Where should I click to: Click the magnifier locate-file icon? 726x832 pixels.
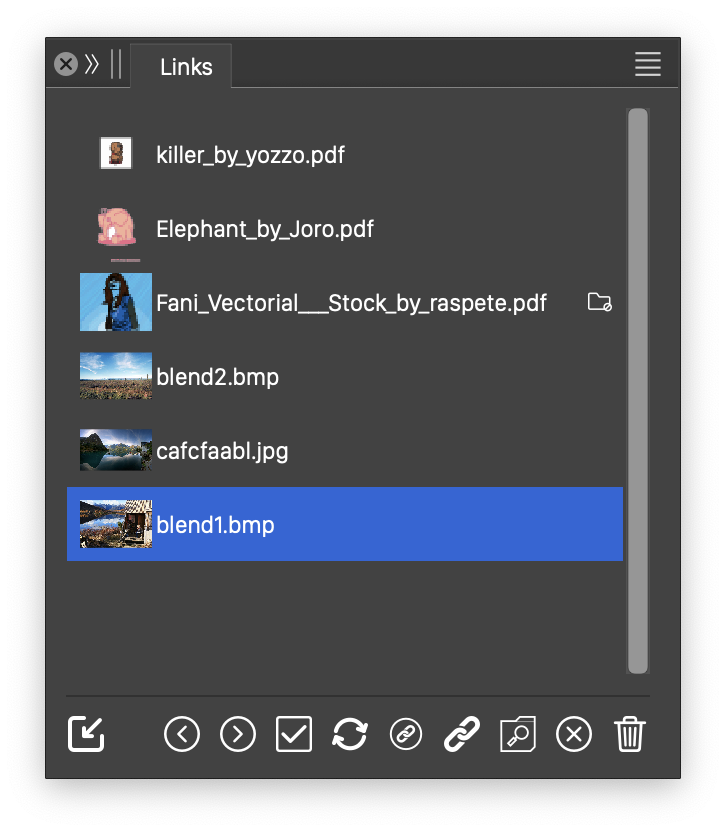pos(518,735)
